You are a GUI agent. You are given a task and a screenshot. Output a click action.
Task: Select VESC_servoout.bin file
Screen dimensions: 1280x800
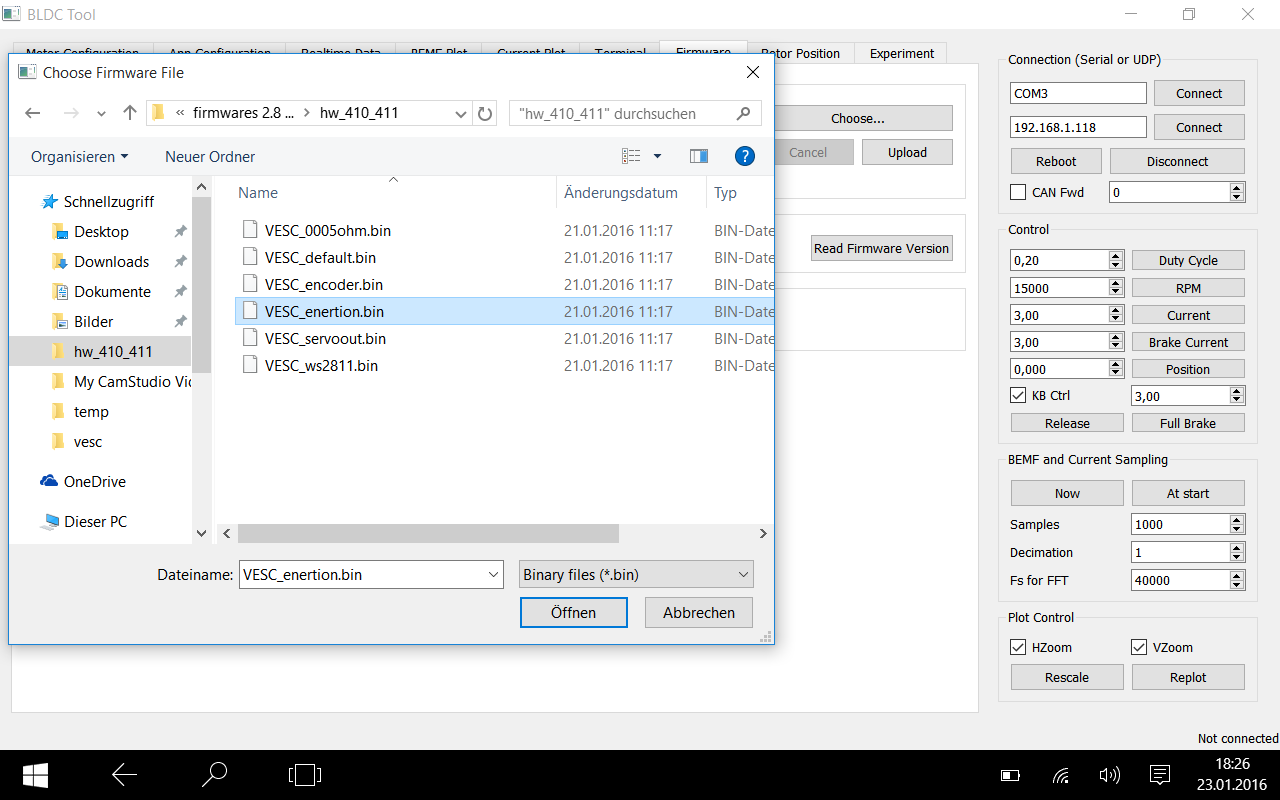[325, 339]
